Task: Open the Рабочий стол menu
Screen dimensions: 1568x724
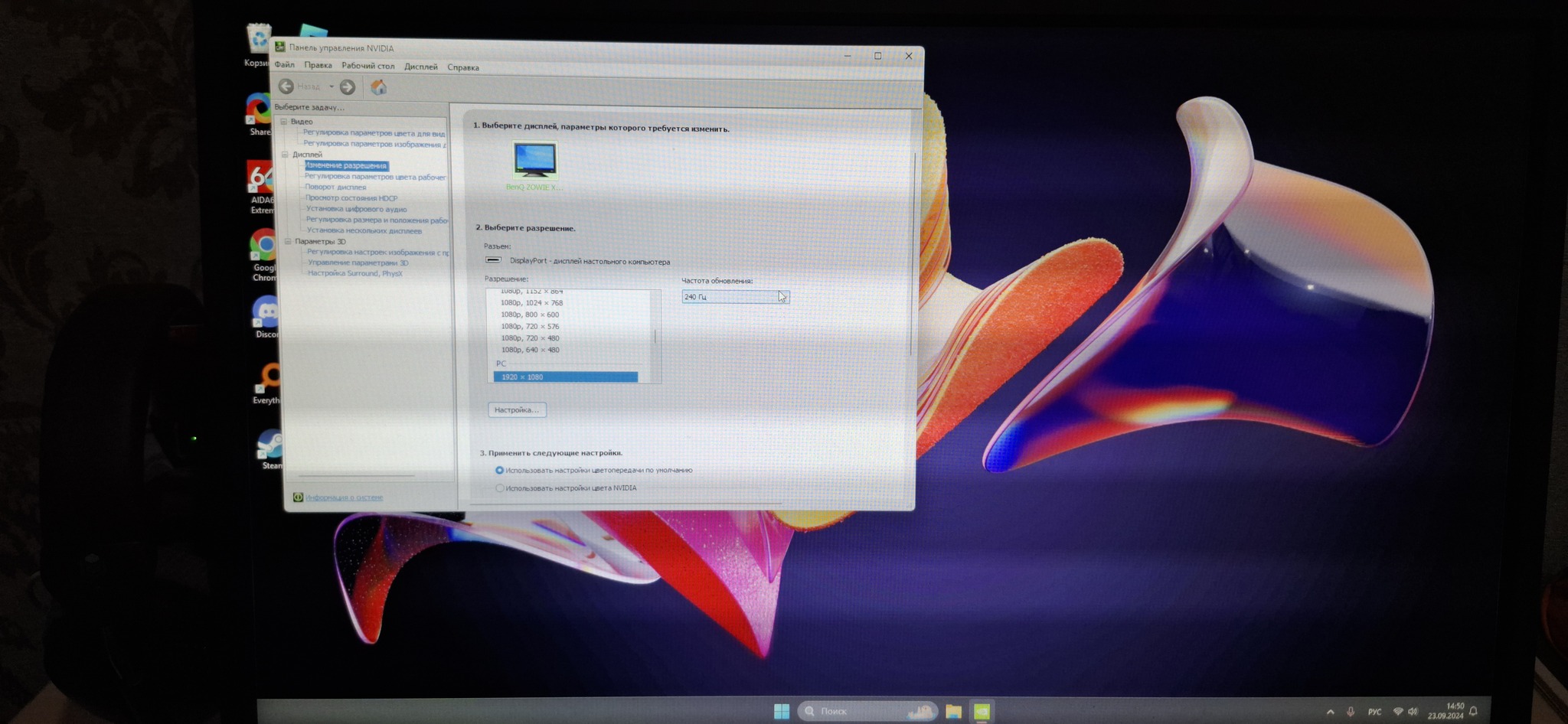Action: (367, 67)
